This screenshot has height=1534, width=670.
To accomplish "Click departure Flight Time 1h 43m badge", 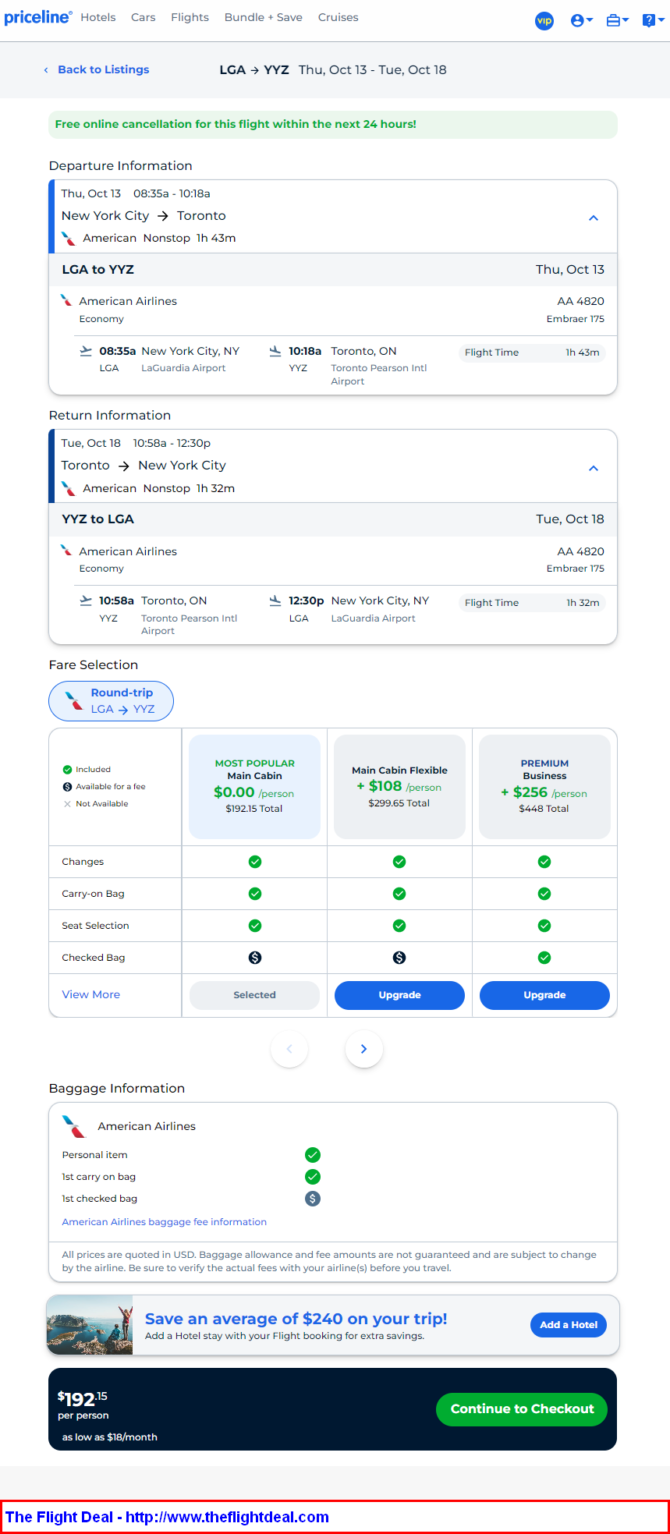I will pyautogui.click(x=532, y=352).
